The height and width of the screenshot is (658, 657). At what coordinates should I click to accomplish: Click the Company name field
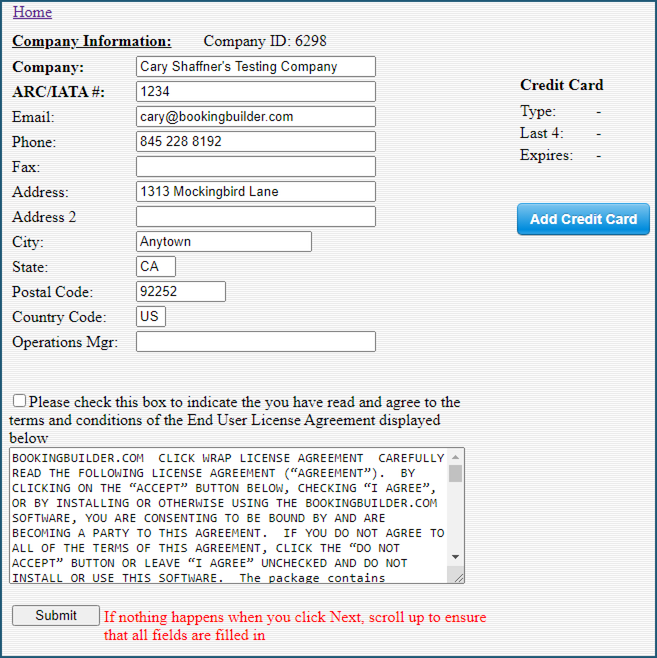click(255, 67)
